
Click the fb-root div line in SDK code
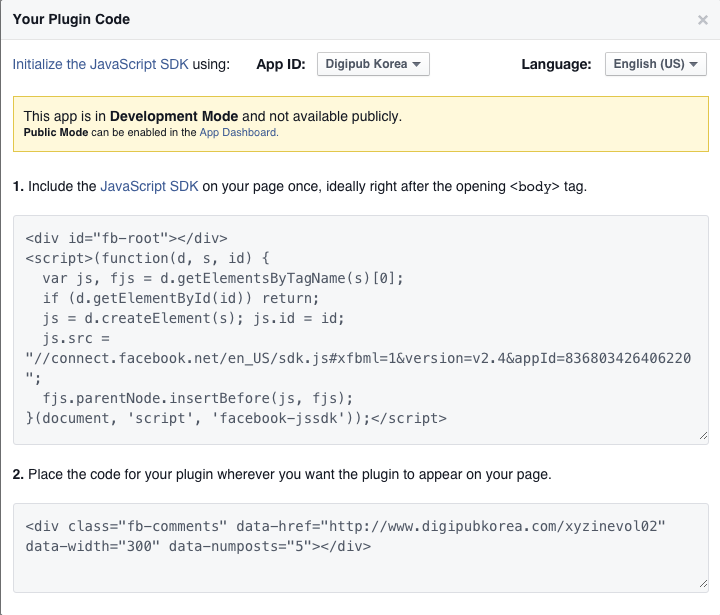(x=127, y=238)
